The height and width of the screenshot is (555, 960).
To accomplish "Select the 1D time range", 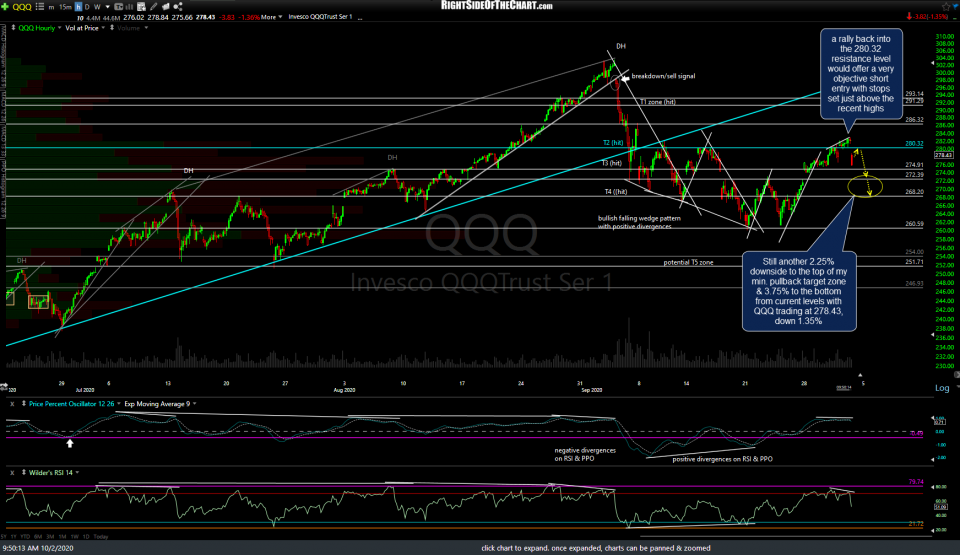I will coord(86,537).
